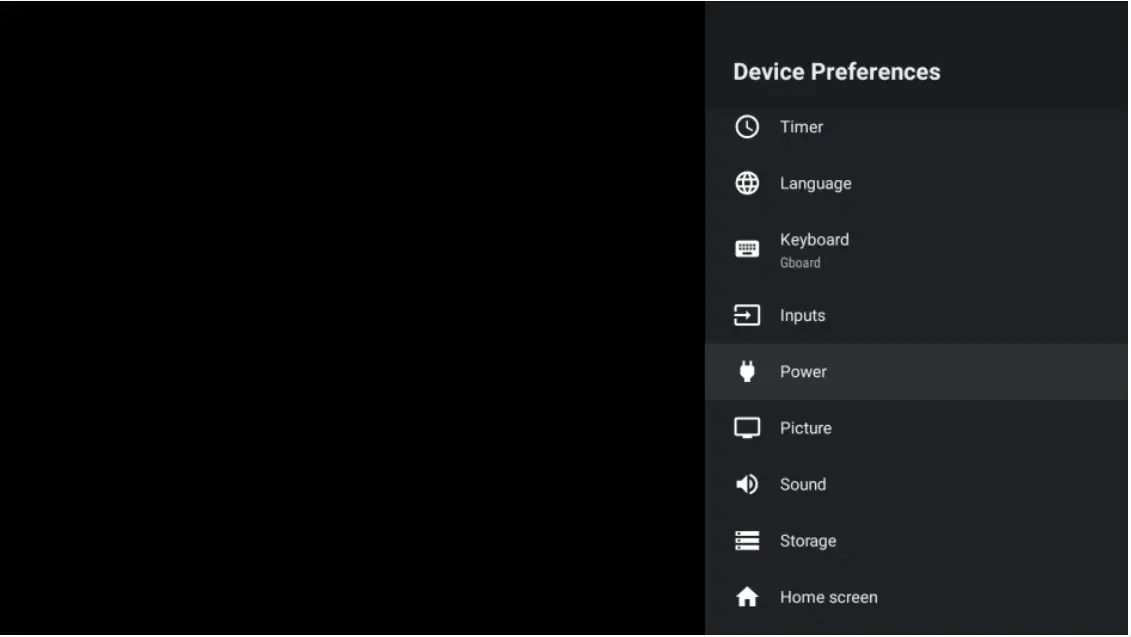
Task: Click the clock icon beside Timer
Action: [x=747, y=127]
